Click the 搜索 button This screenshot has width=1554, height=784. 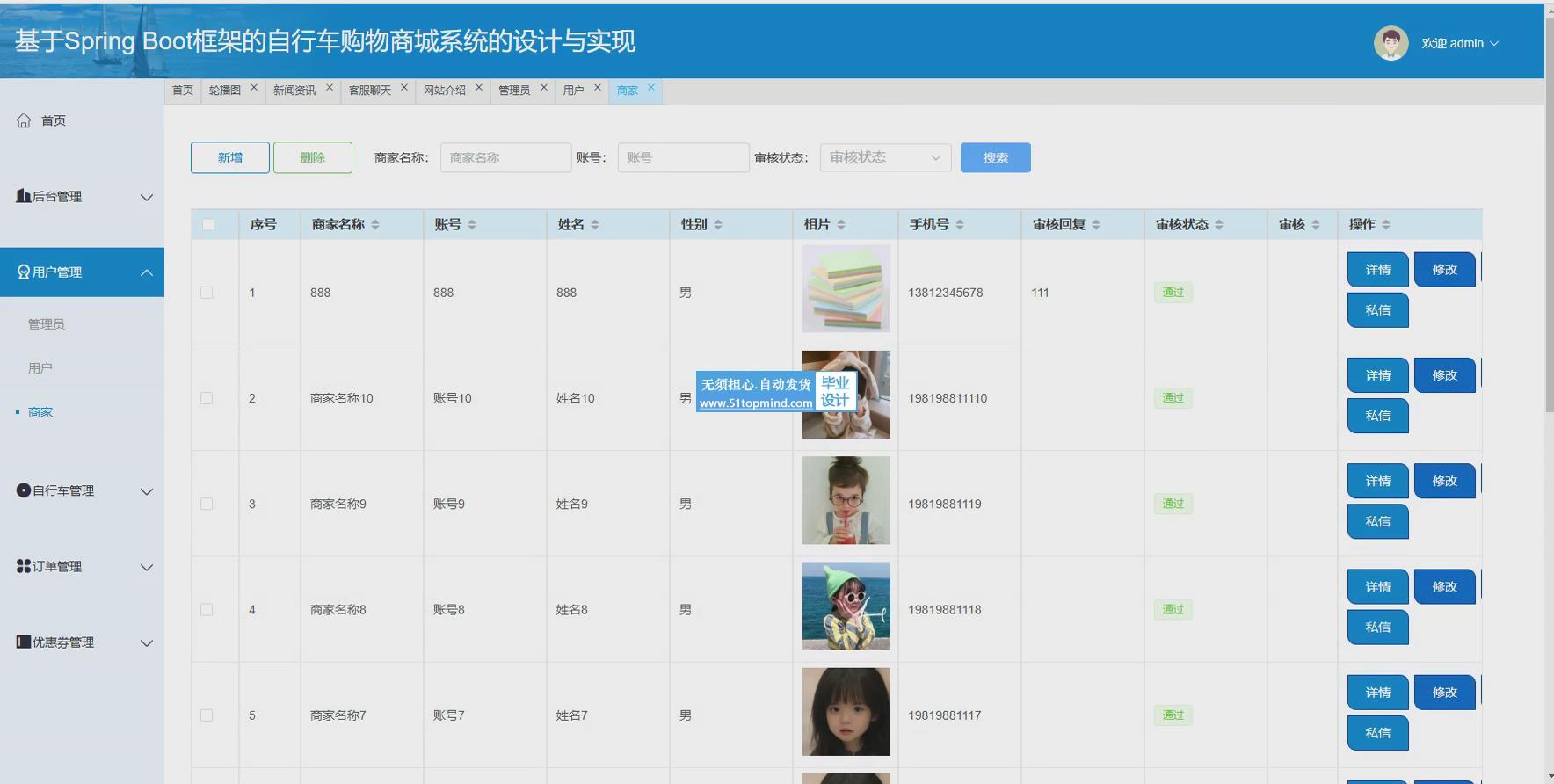coord(995,158)
